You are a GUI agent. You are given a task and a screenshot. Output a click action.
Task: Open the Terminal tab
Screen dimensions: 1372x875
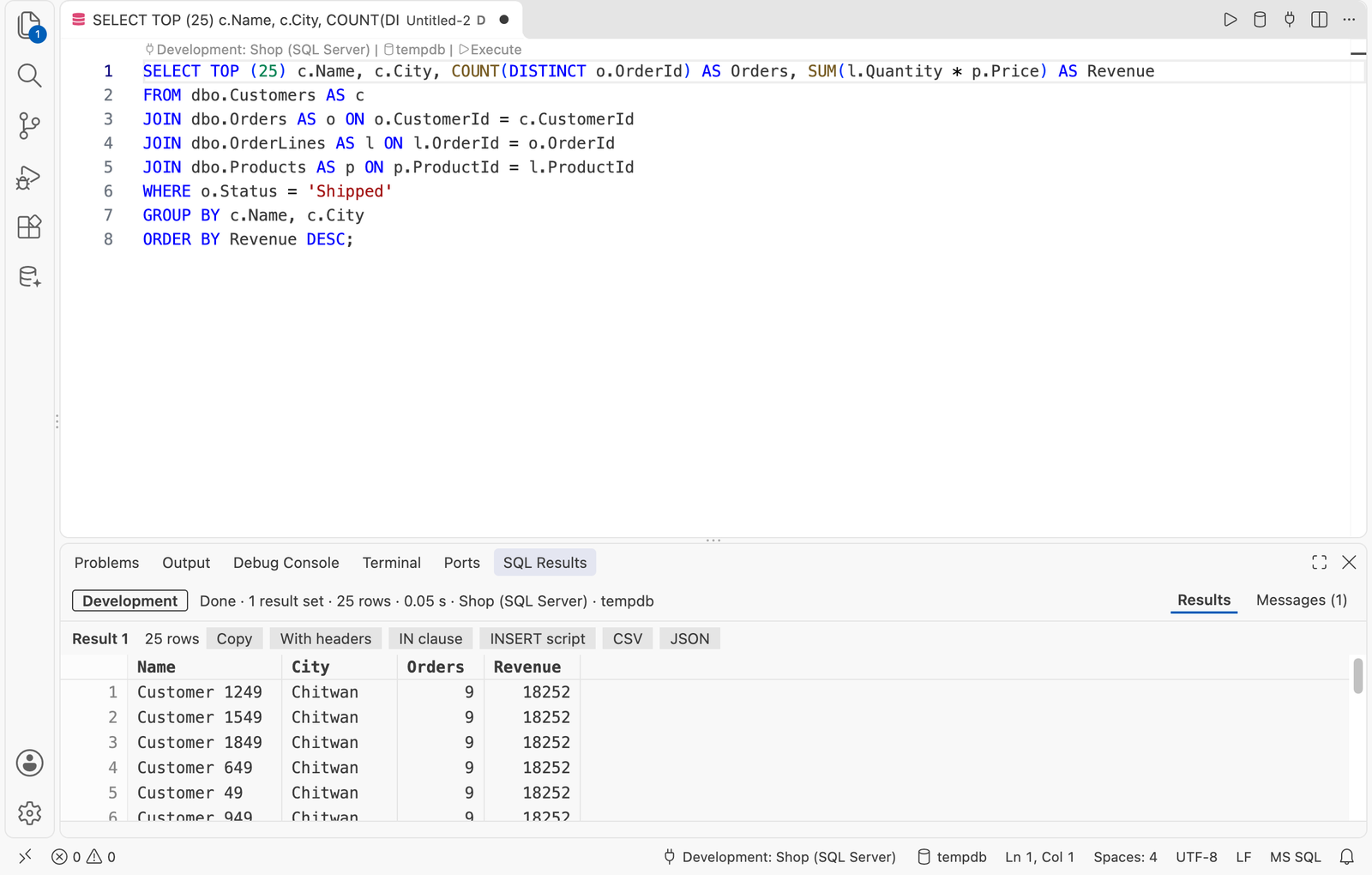point(392,563)
